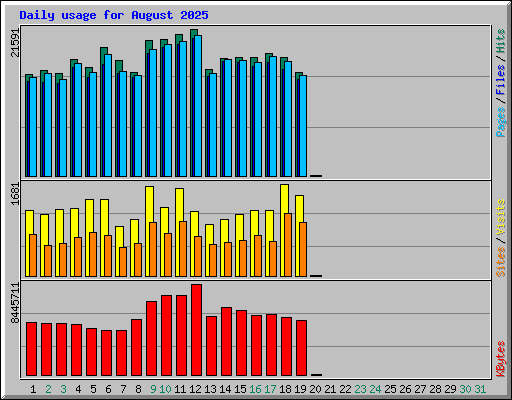Click day label '20' on the x-axis
This screenshot has height=400, width=512.
[x=315, y=389]
